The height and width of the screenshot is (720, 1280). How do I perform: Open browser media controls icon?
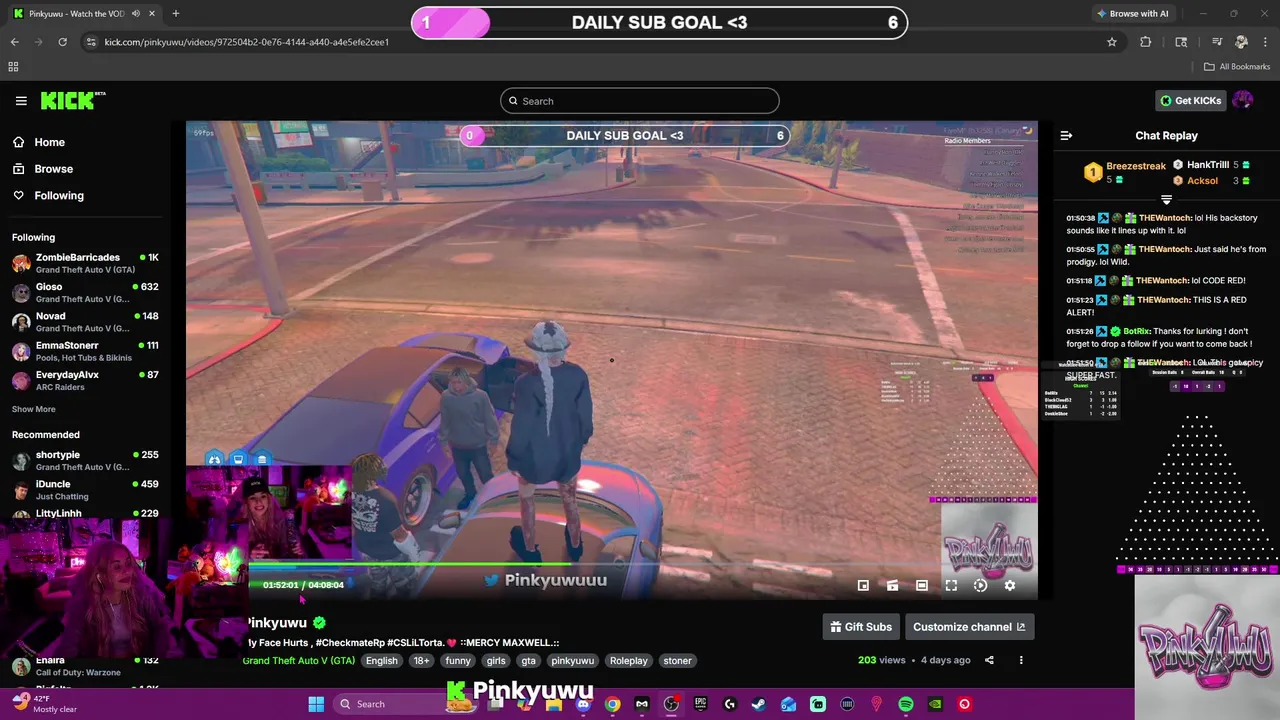1217,42
